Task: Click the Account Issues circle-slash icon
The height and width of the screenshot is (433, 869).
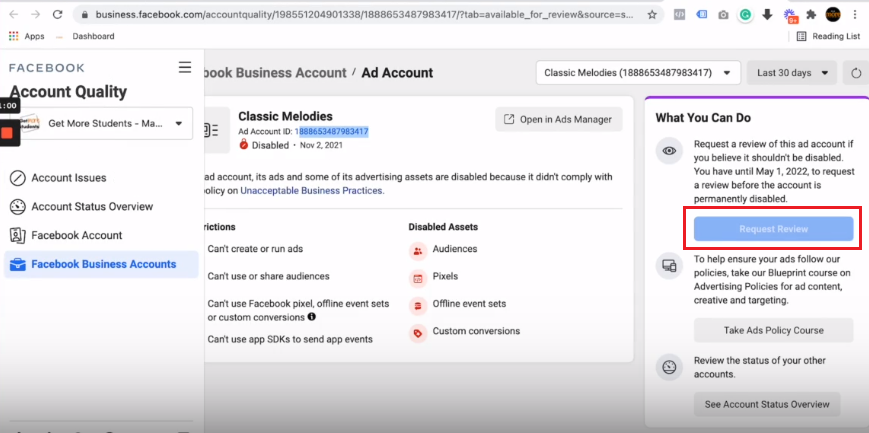Action: tap(18, 179)
